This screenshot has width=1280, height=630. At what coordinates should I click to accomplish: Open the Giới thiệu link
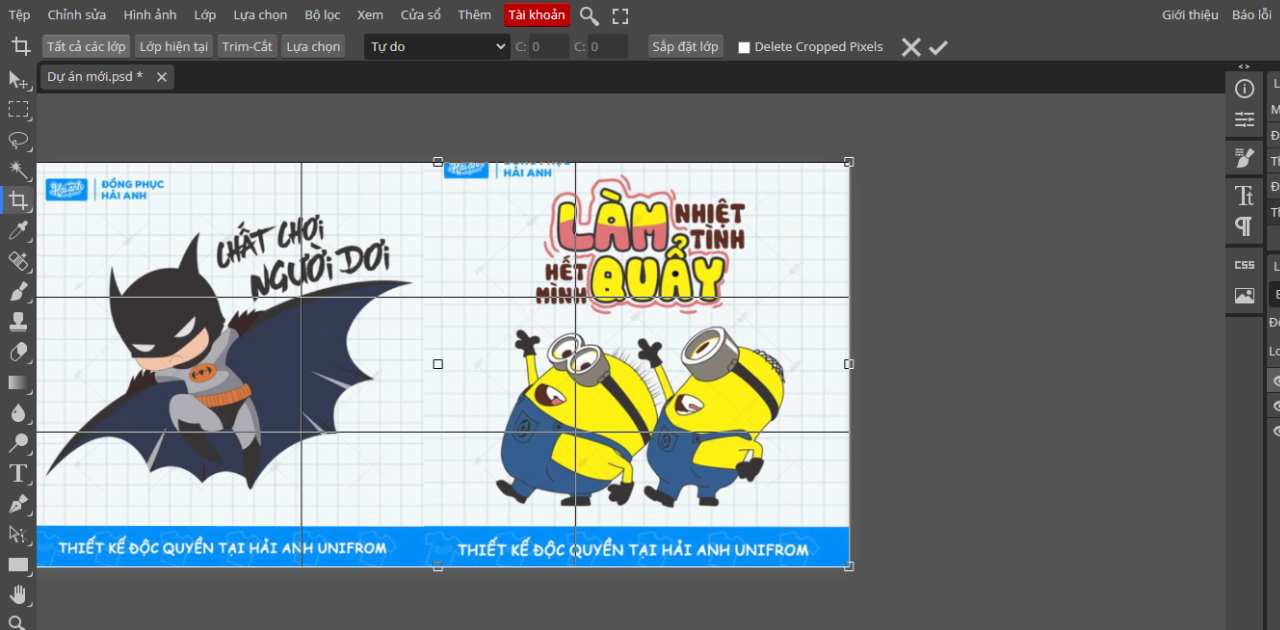1190,15
